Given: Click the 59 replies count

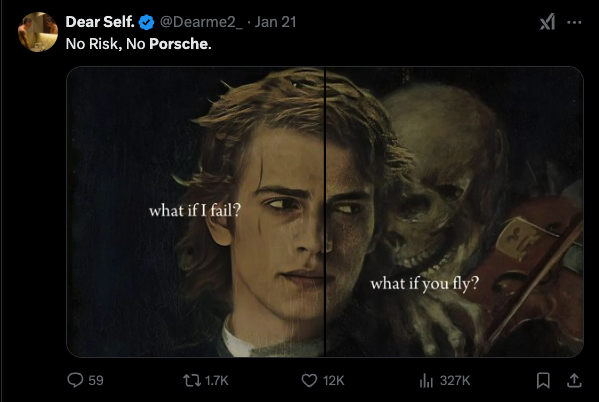Looking at the screenshot, I should tap(96, 381).
